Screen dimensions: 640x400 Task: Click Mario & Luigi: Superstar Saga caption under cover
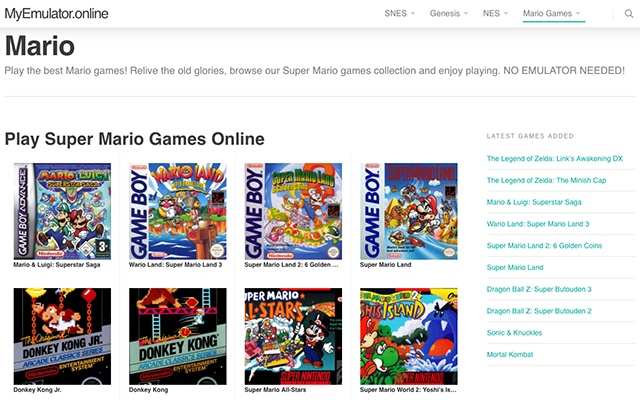[x=57, y=264]
